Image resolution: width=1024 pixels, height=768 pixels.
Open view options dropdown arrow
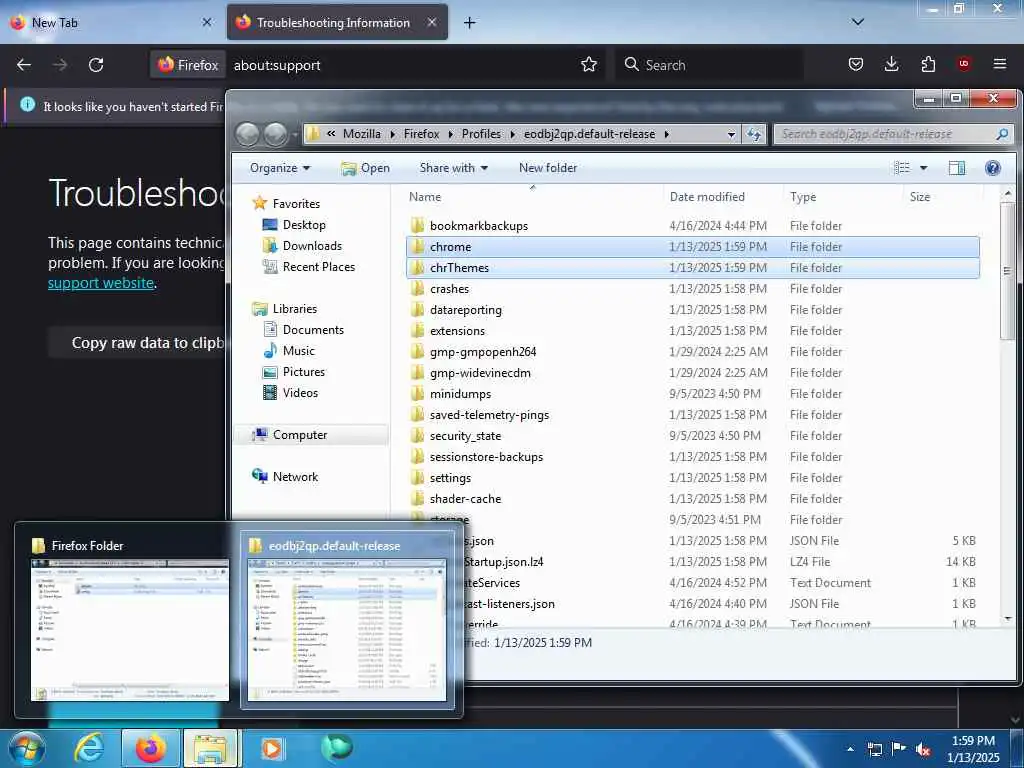coord(923,168)
